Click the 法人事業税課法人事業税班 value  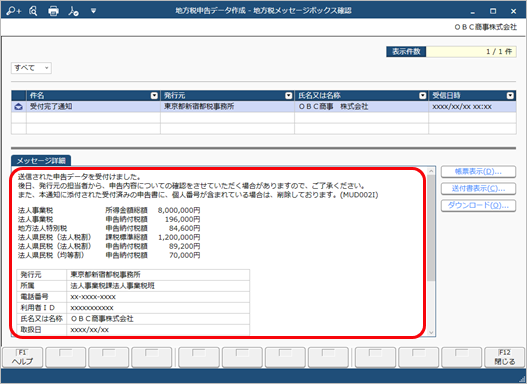[113, 286]
